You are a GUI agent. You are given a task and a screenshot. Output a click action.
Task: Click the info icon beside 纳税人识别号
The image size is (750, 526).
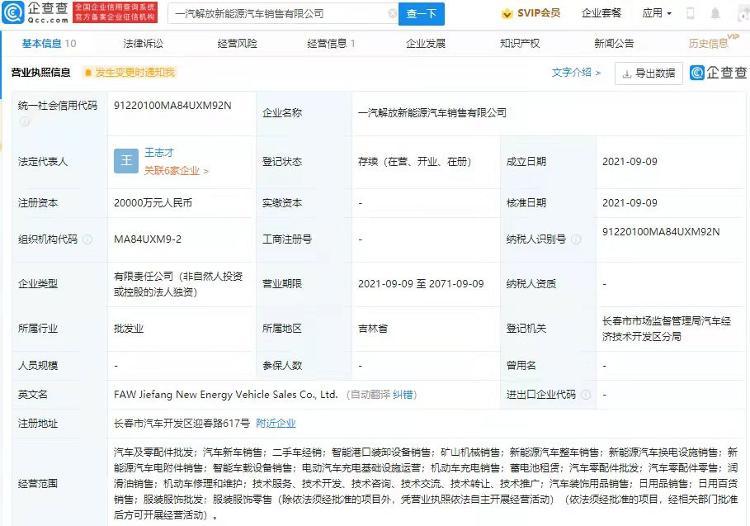point(577,239)
